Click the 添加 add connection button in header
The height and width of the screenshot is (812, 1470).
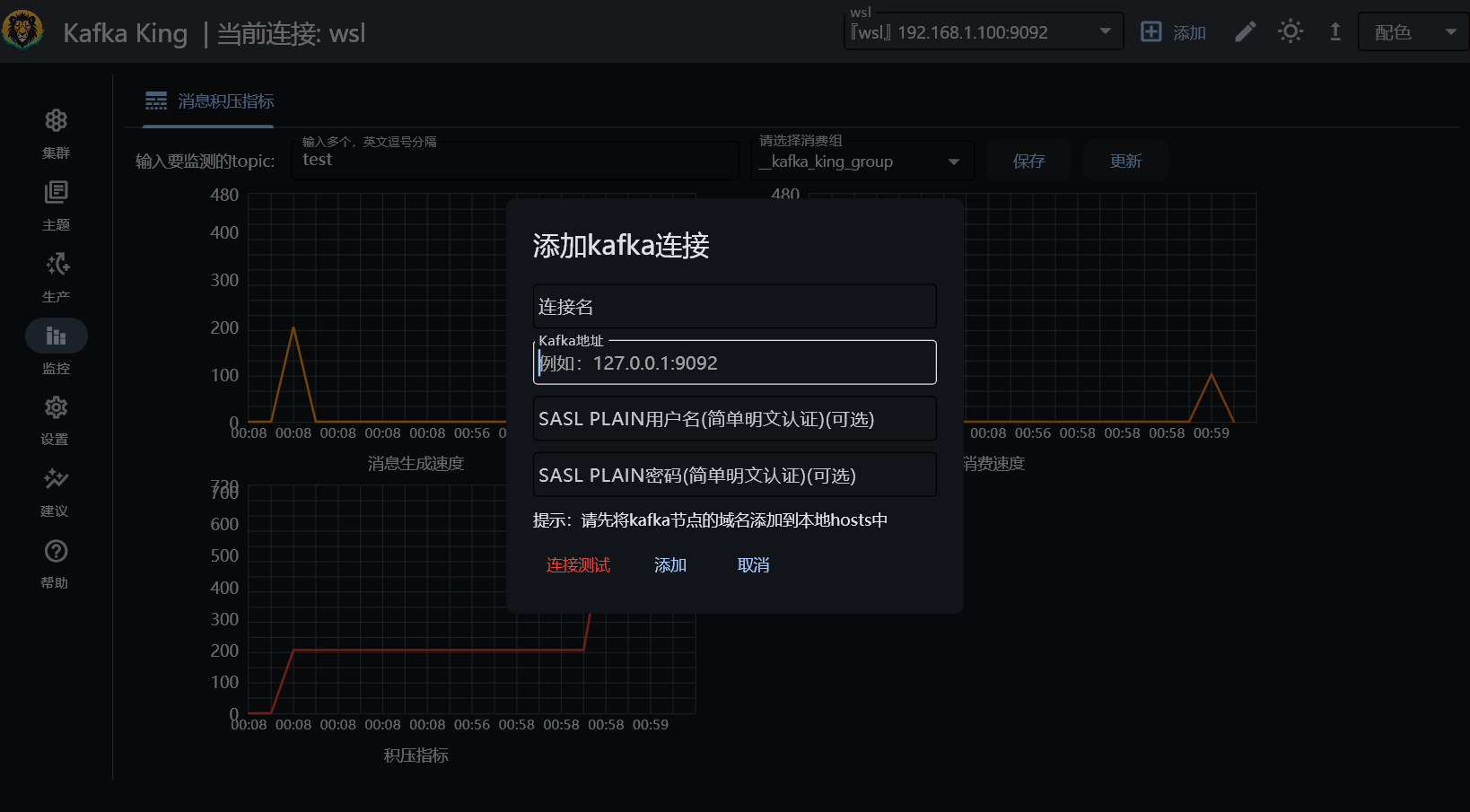point(1173,32)
